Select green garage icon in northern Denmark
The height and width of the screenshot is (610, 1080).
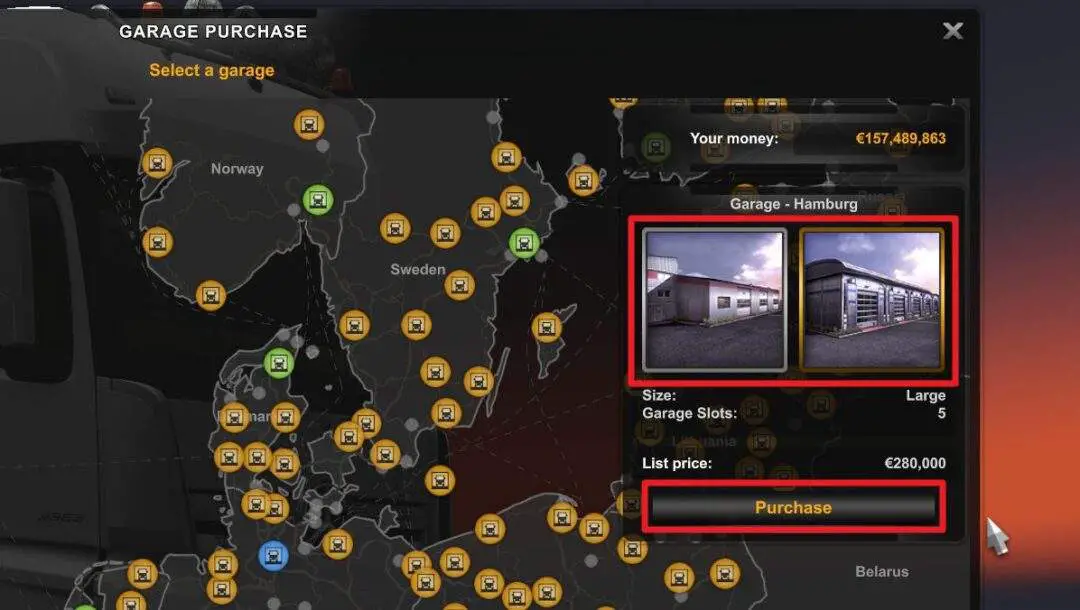pos(279,363)
